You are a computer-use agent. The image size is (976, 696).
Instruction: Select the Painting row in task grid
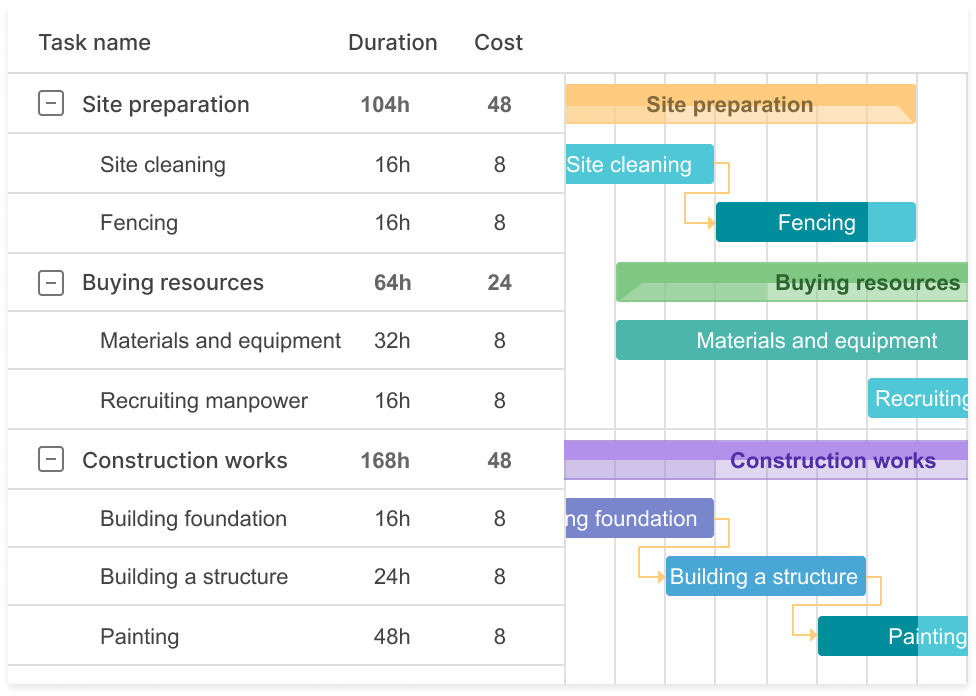point(286,636)
